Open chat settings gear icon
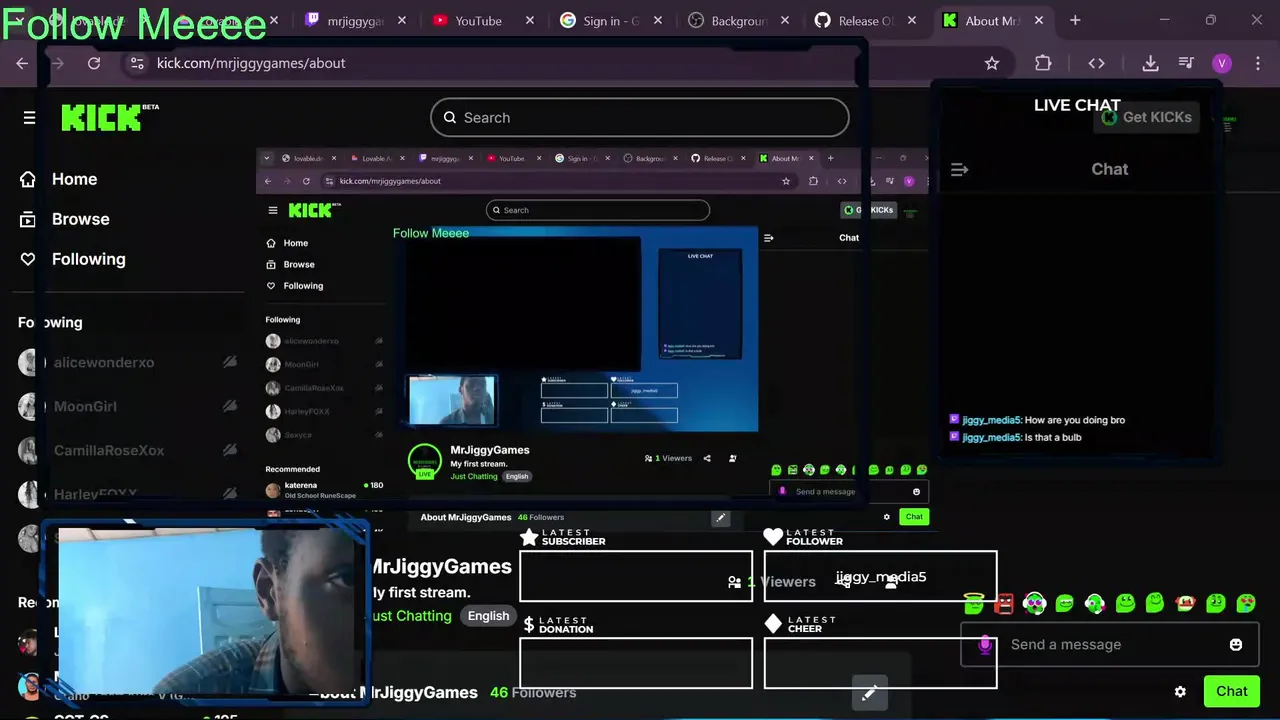 [x=1180, y=691]
